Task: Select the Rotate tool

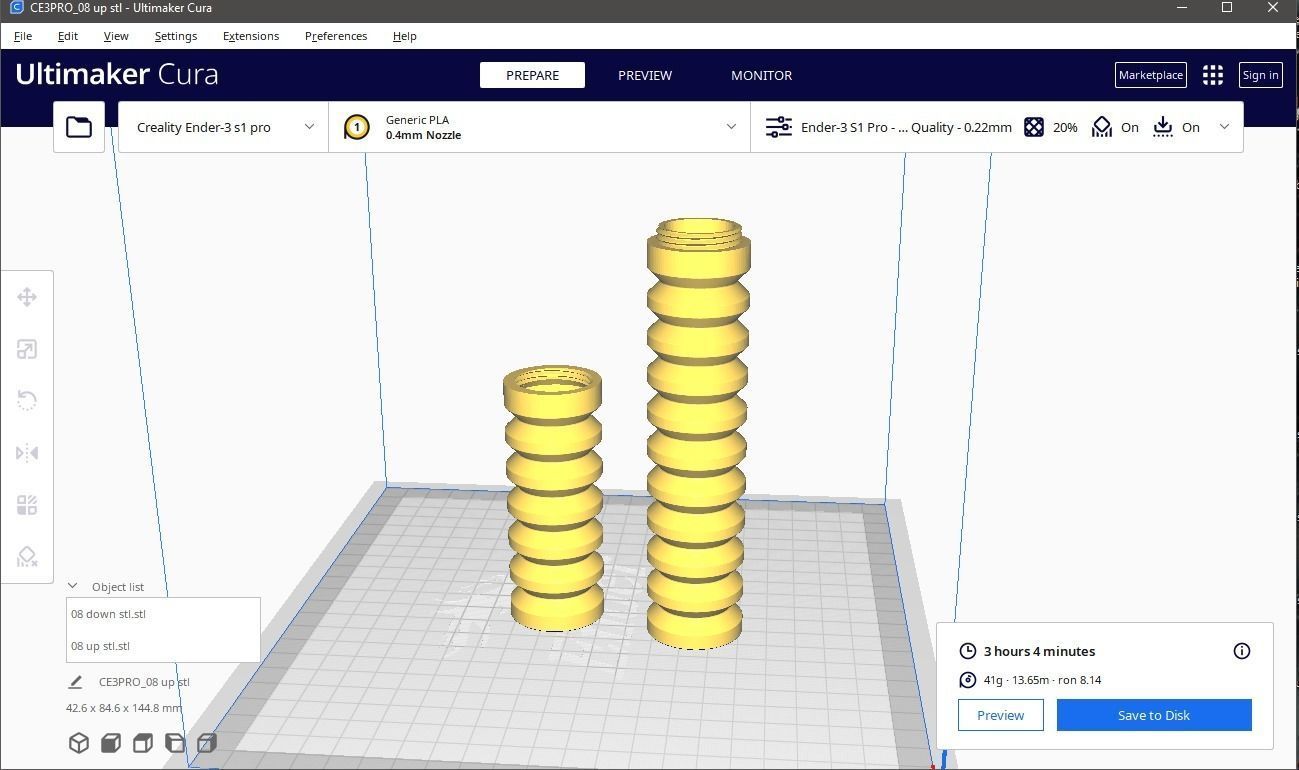Action: [x=27, y=401]
